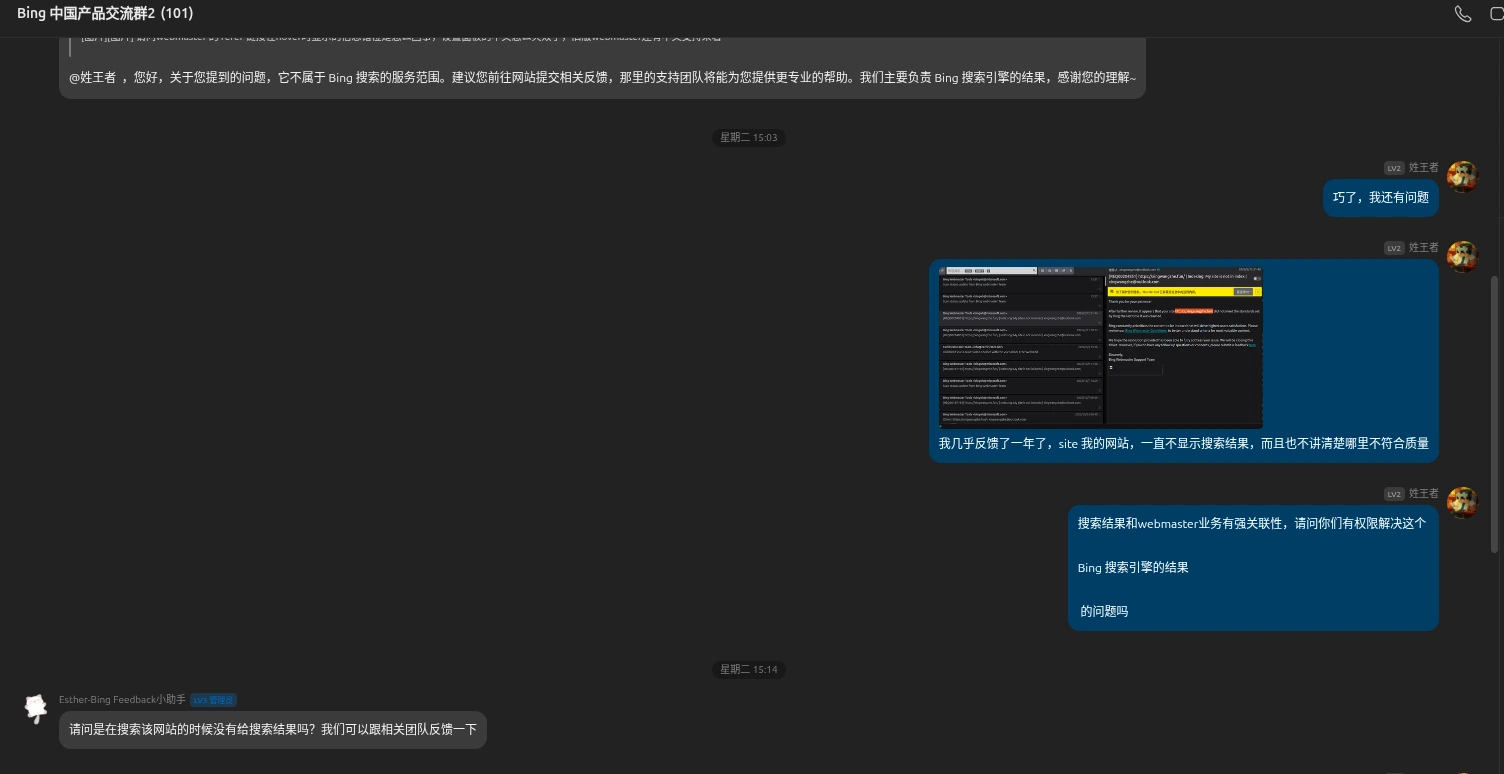Viewport: 1504px width, 774px height.
Task: Click the 姓王者 name above the screenshot message
Action: (x=1424, y=248)
